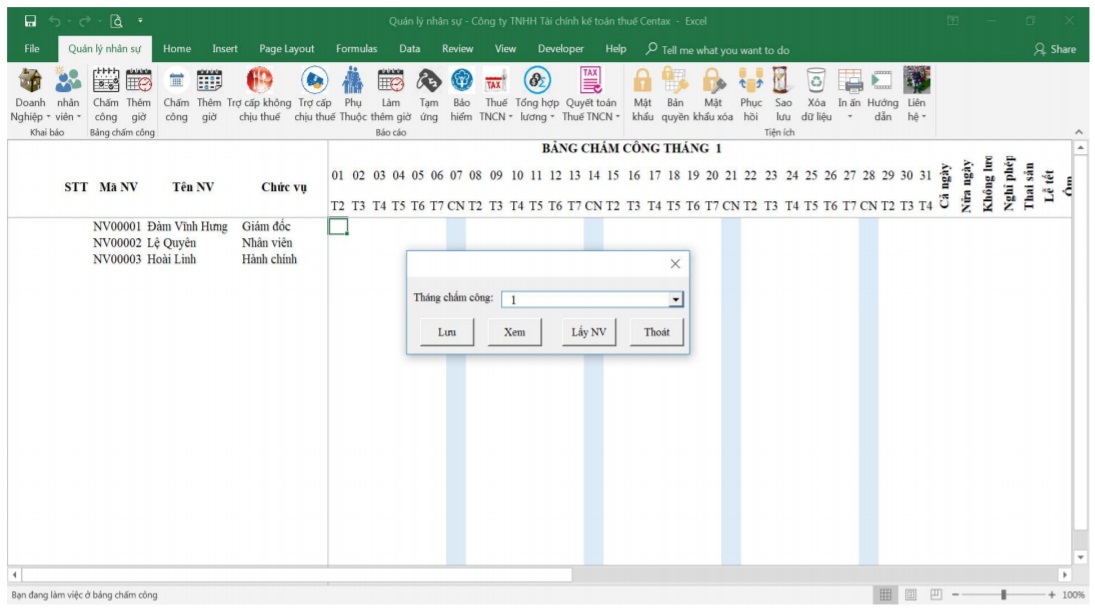Switch to Page Layout view in status bar
This screenshot has height=612, width=1095.
910,595
